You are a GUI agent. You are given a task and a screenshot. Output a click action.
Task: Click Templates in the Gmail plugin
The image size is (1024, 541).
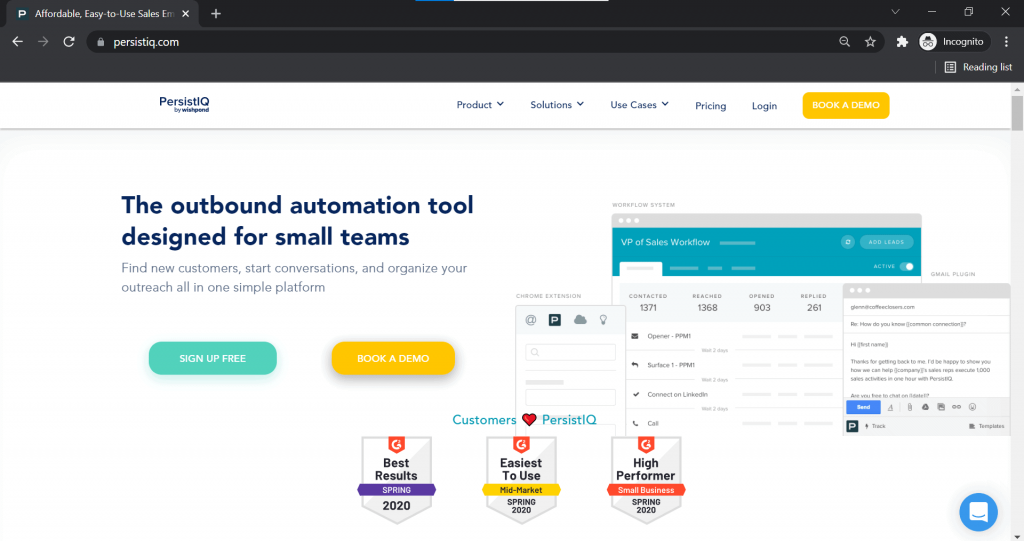pos(987,426)
